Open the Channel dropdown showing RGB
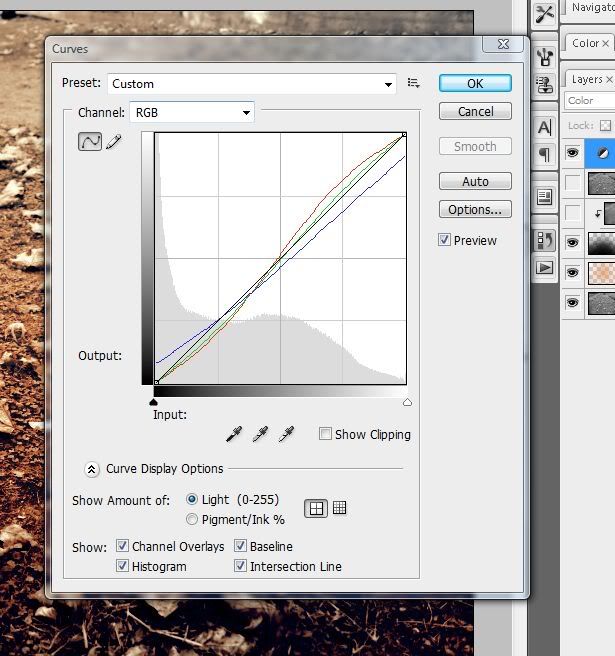The height and width of the screenshot is (656, 615). point(192,112)
